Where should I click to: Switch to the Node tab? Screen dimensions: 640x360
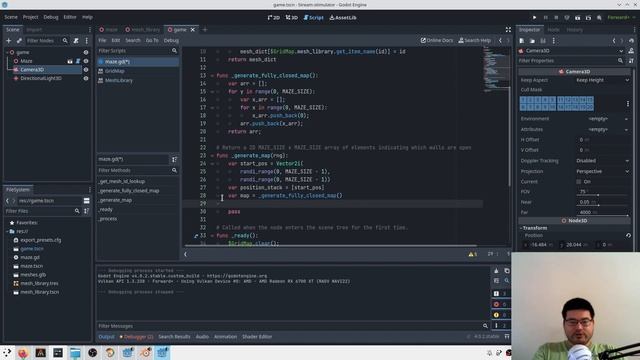[553, 30]
